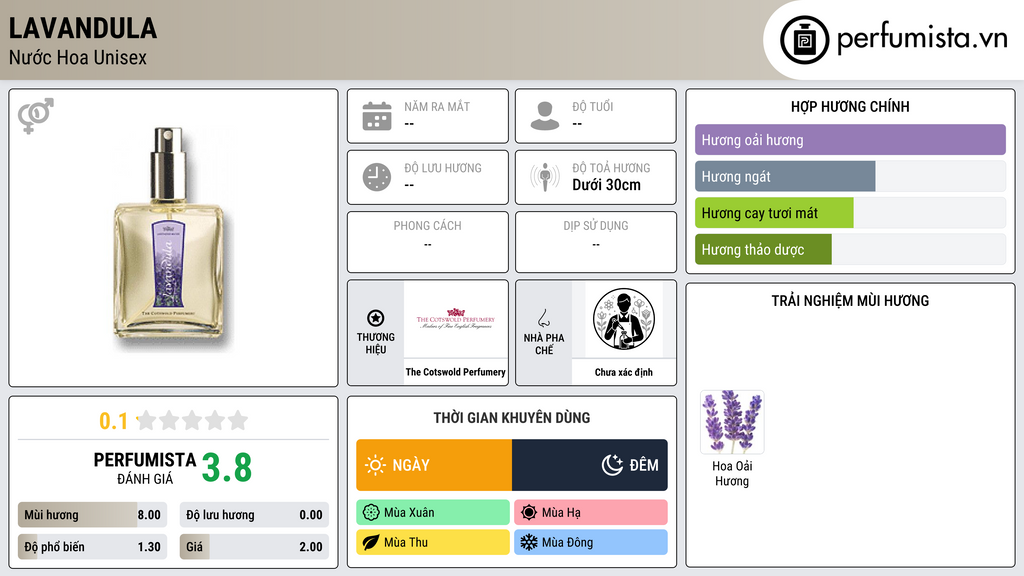Click the flower icon beside Mùa Xuân

371,513
